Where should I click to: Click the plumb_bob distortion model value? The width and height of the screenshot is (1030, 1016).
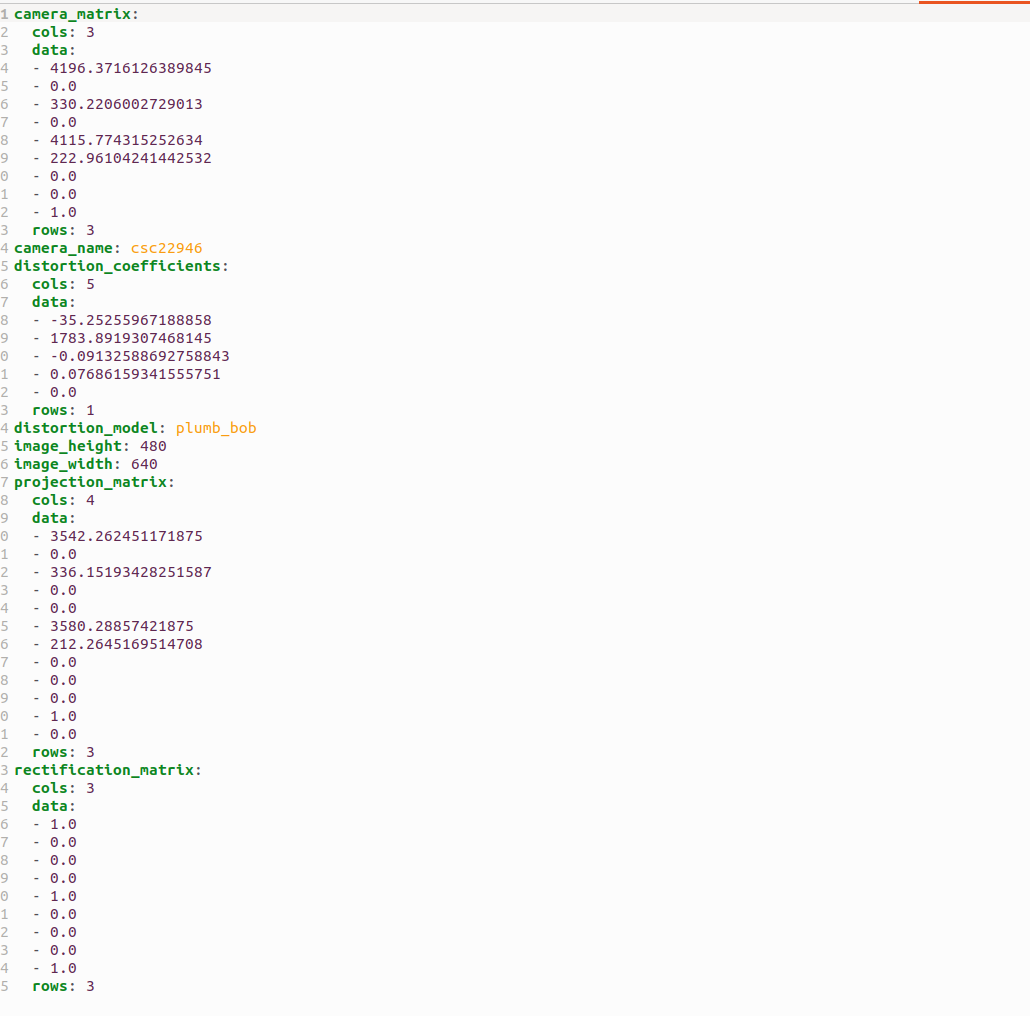215,428
